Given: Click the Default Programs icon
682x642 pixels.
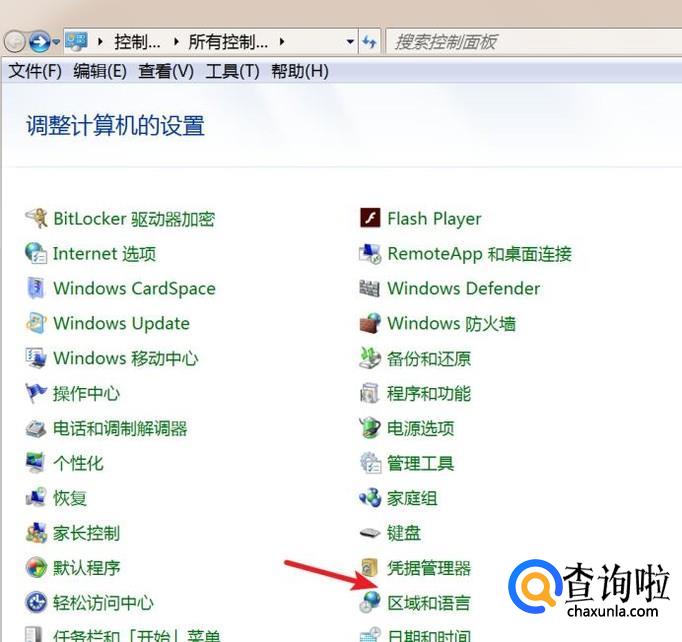Looking at the screenshot, I should (36, 568).
